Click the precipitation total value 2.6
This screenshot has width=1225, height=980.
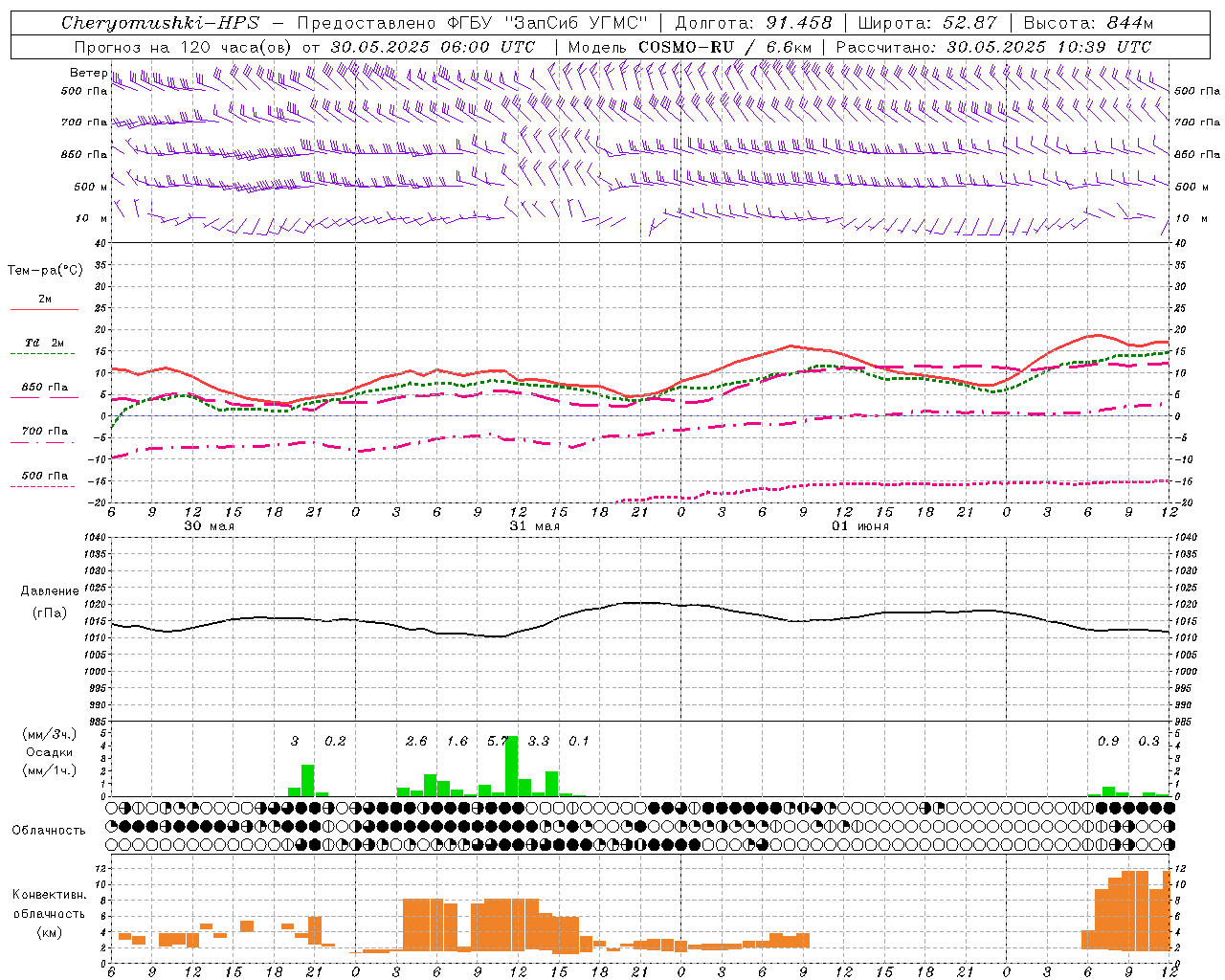[416, 741]
